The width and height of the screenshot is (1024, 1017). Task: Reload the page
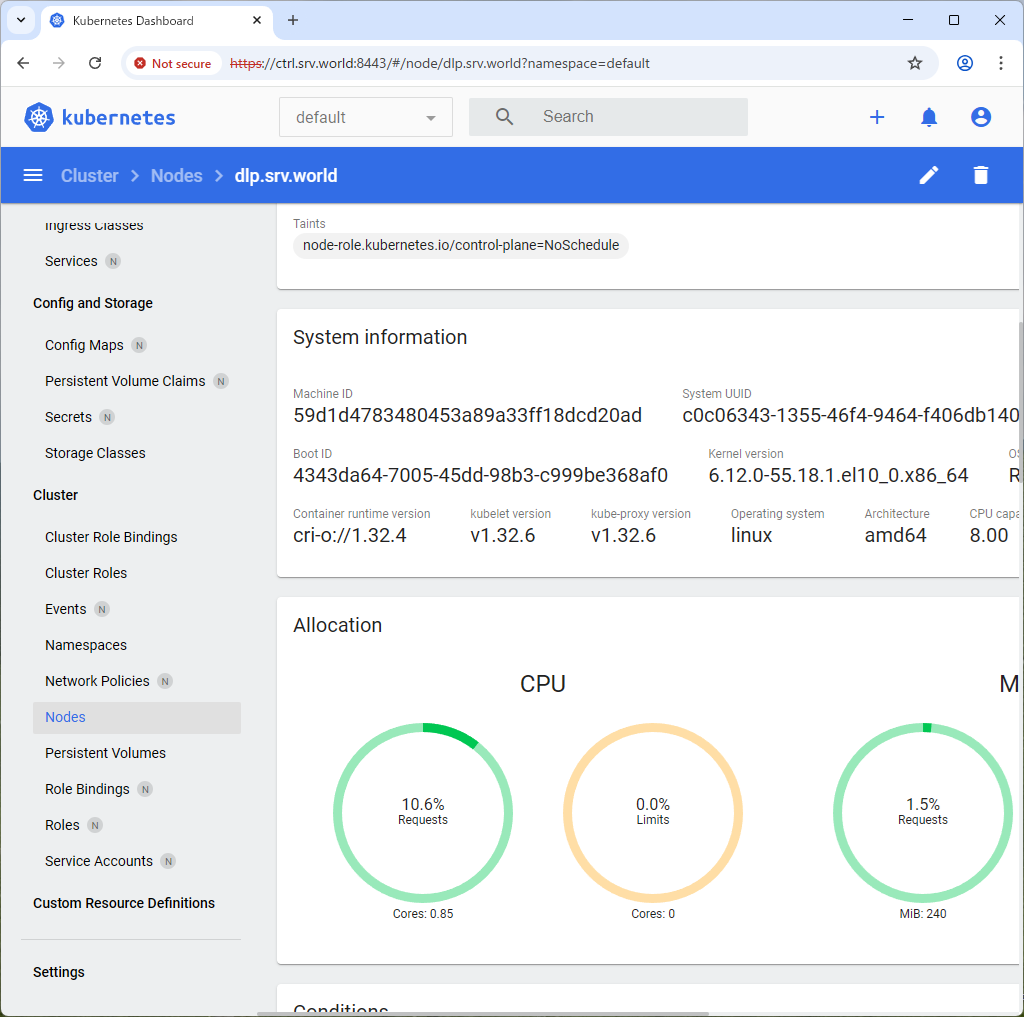pyautogui.click(x=95, y=63)
